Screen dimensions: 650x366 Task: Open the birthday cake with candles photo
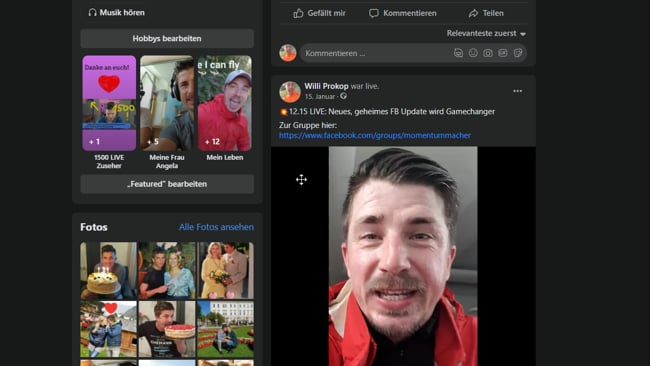pos(109,270)
